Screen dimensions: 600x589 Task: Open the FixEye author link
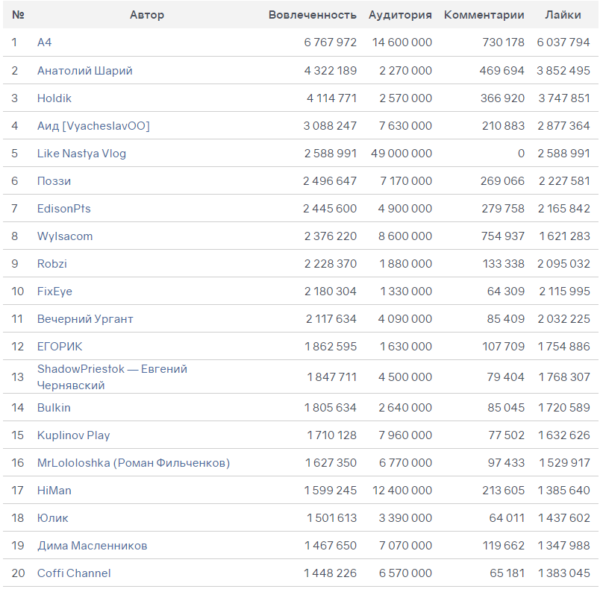click(x=54, y=291)
